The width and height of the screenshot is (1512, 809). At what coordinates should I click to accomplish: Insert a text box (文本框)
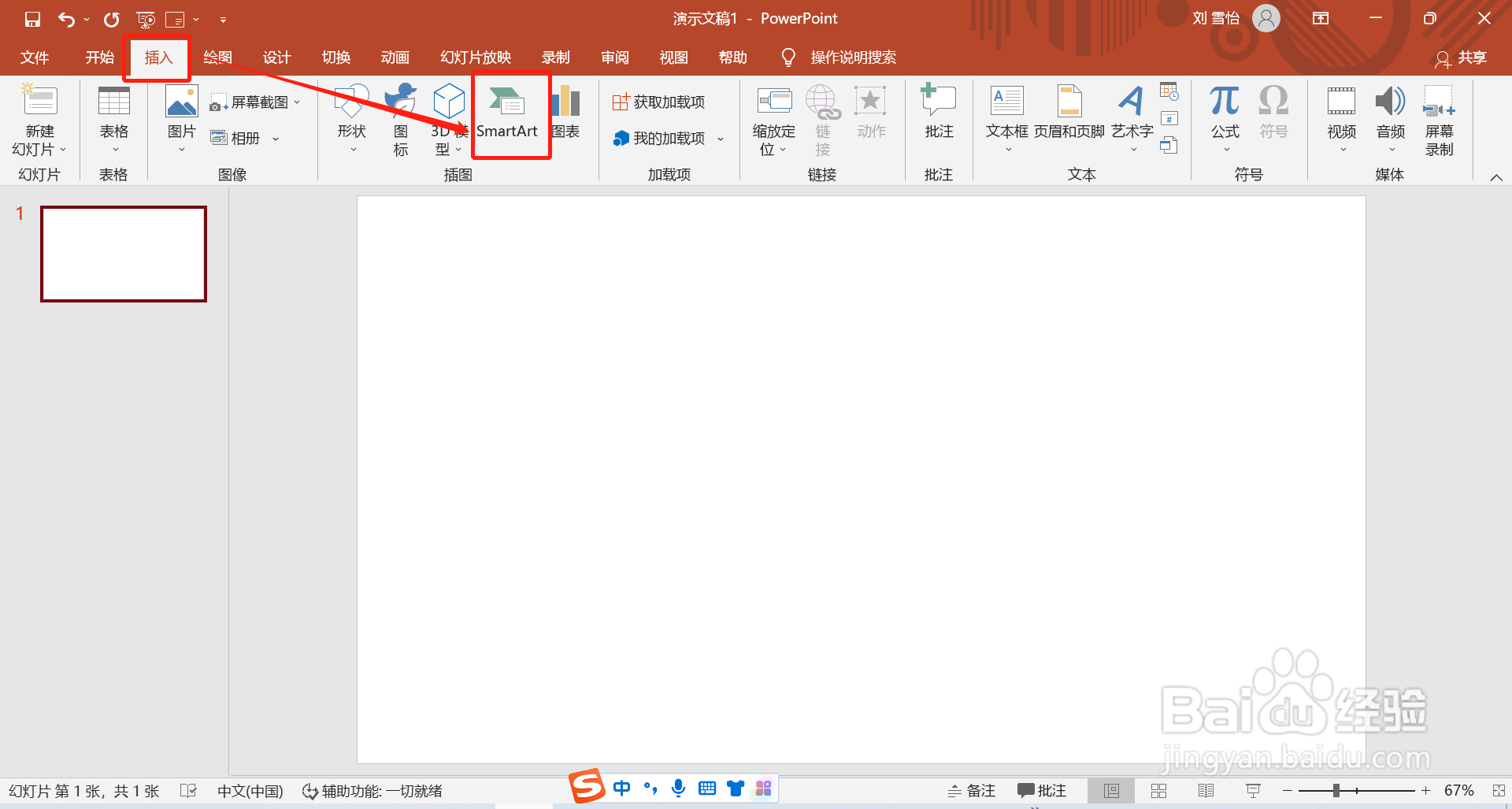[1007, 120]
